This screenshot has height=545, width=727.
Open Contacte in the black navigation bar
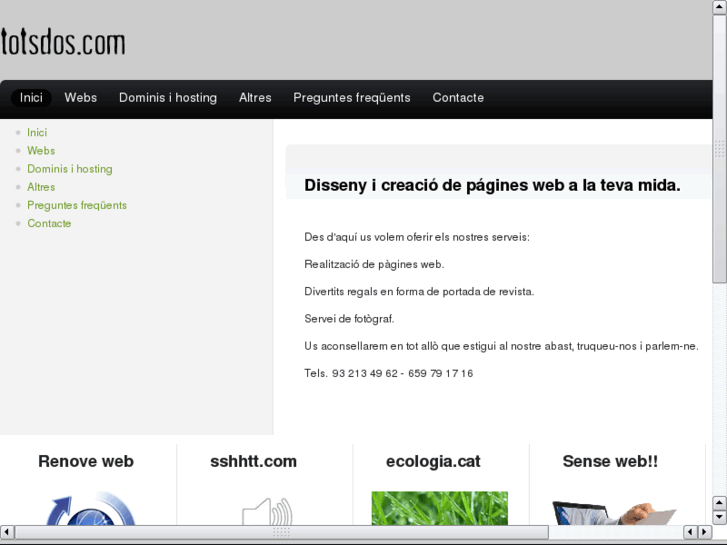[x=458, y=98]
